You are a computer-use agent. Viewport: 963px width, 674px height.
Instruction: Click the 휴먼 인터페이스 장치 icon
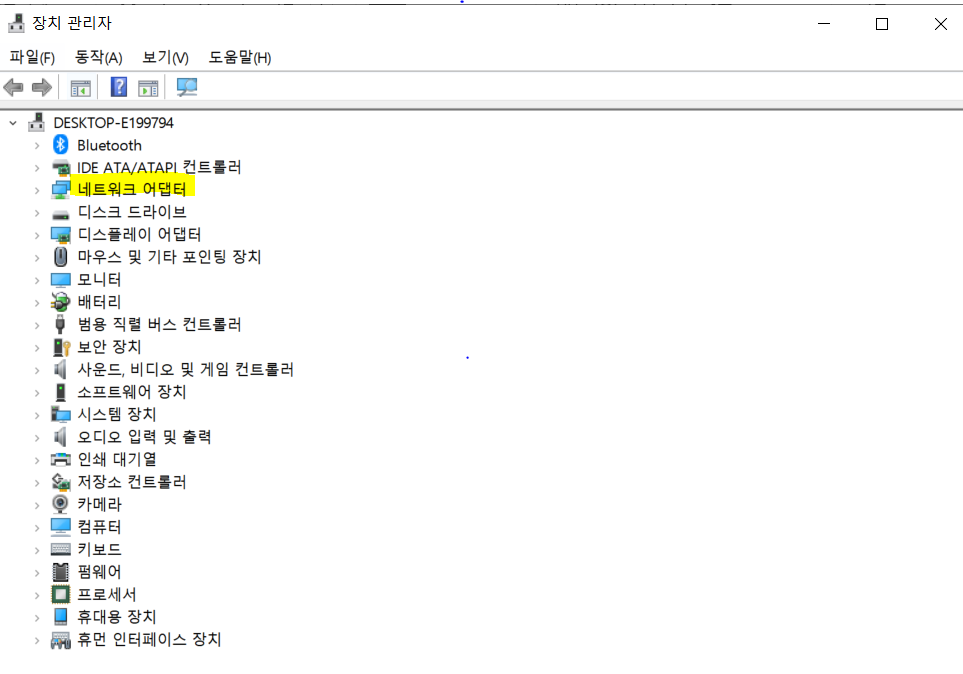(x=60, y=640)
